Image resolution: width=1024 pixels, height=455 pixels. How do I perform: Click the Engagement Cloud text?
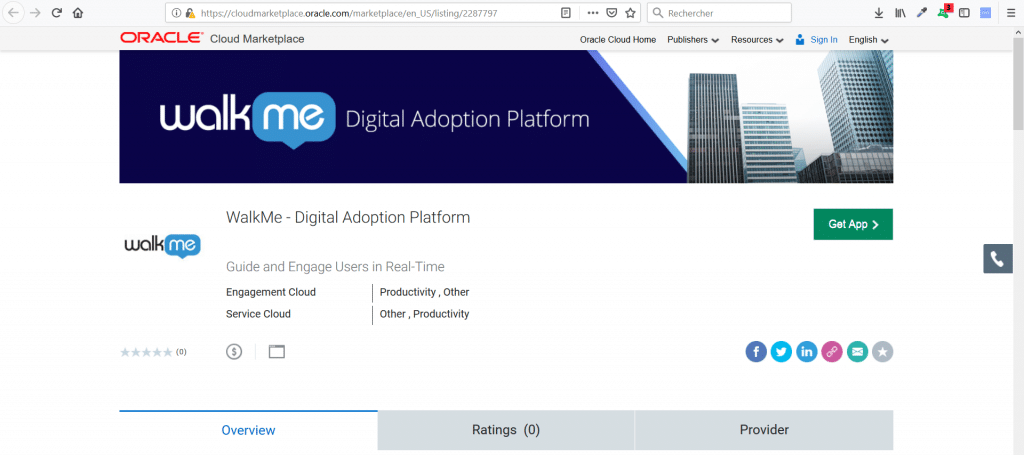pyautogui.click(x=270, y=292)
